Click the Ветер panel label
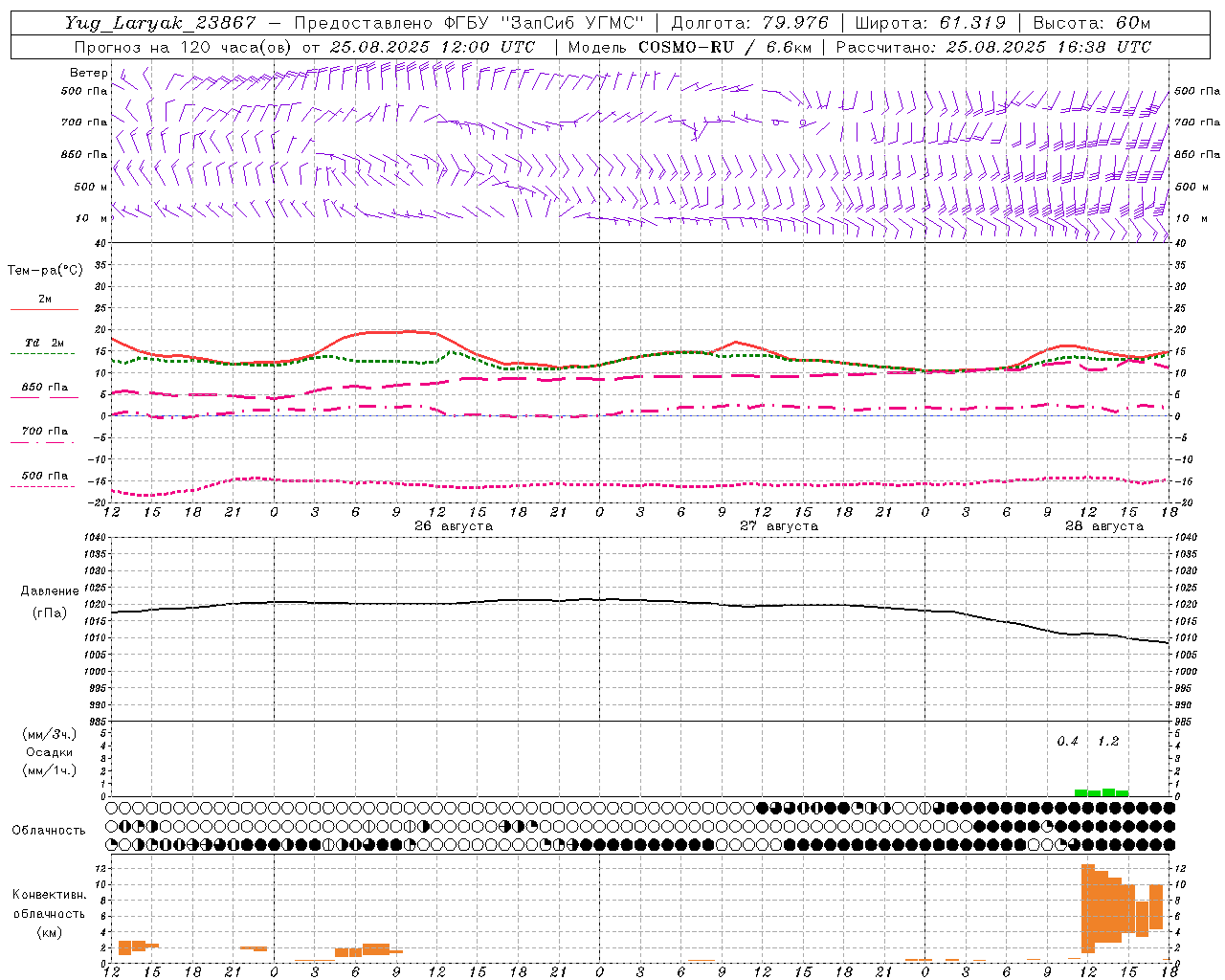 pyautogui.click(x=88, y=73)
